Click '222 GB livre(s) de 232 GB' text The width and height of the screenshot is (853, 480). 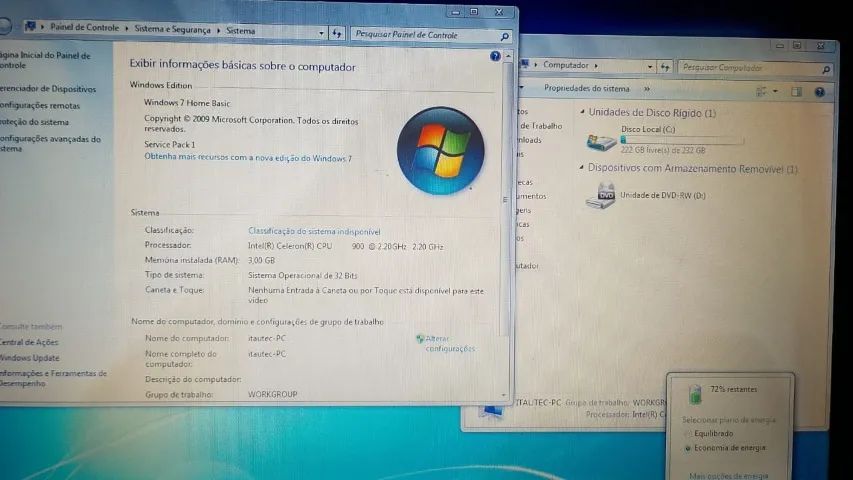click(663, 150)
